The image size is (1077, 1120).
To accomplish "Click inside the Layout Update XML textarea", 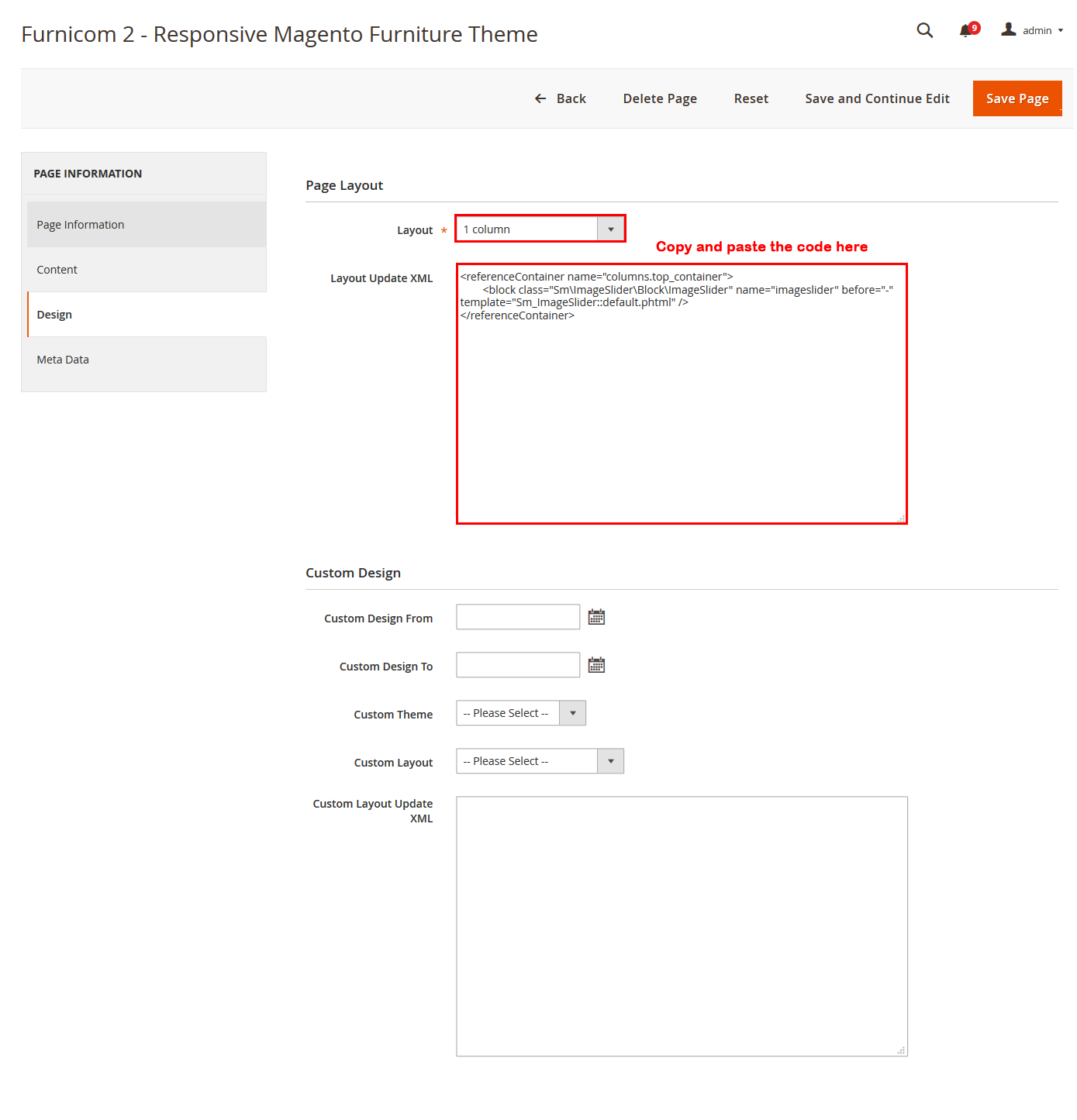I will pyautogui.click(x=682, y=394).
